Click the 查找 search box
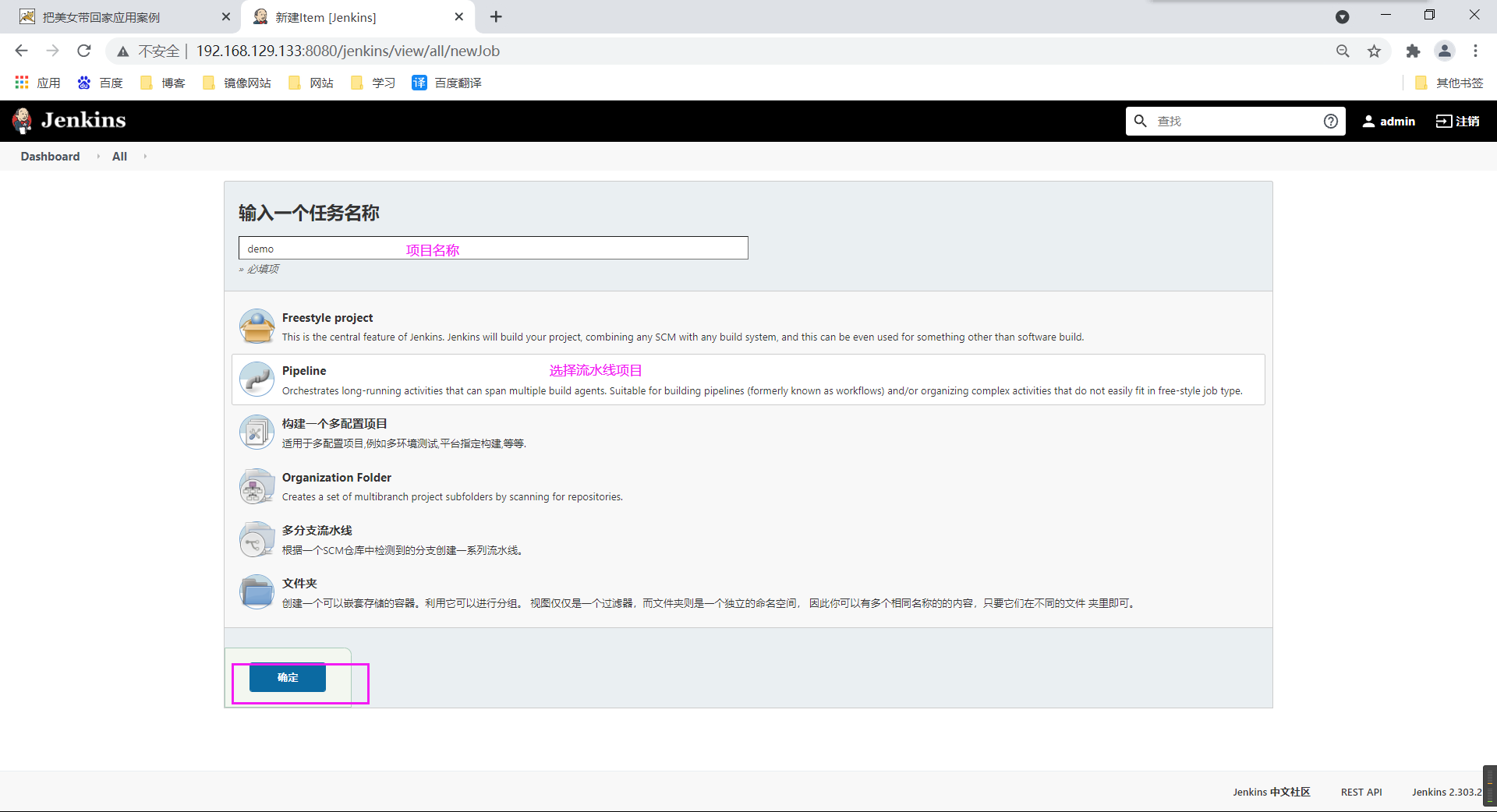The height and width of the screenshot is (812, 1497). 1236,121
